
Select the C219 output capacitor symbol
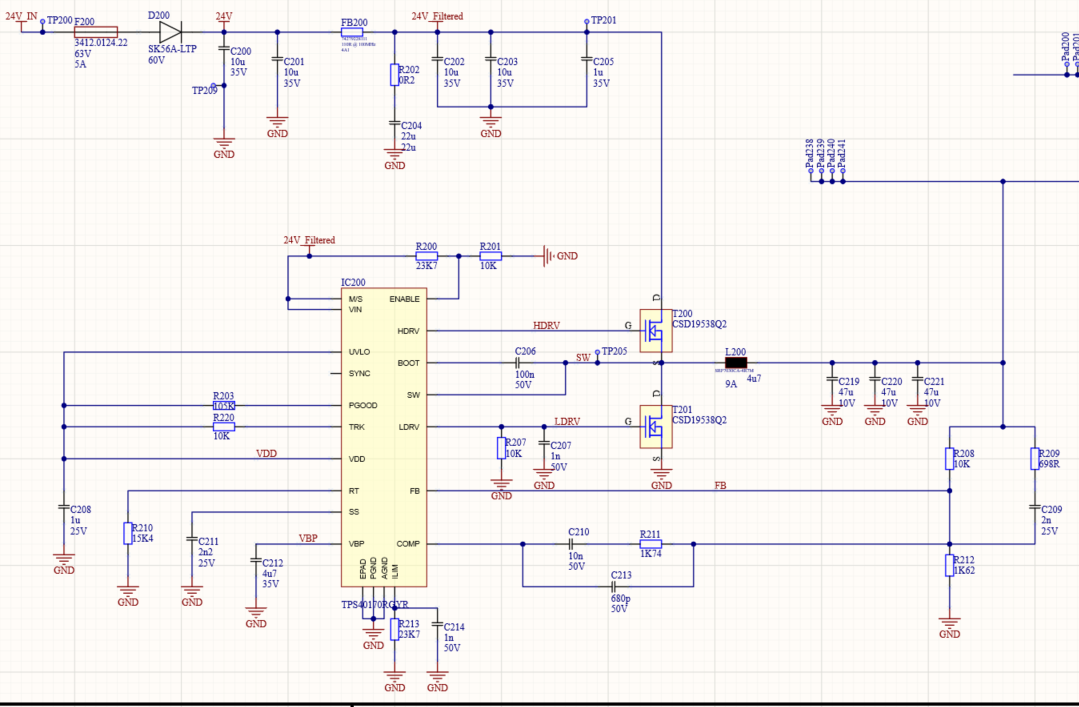(832, 379)
